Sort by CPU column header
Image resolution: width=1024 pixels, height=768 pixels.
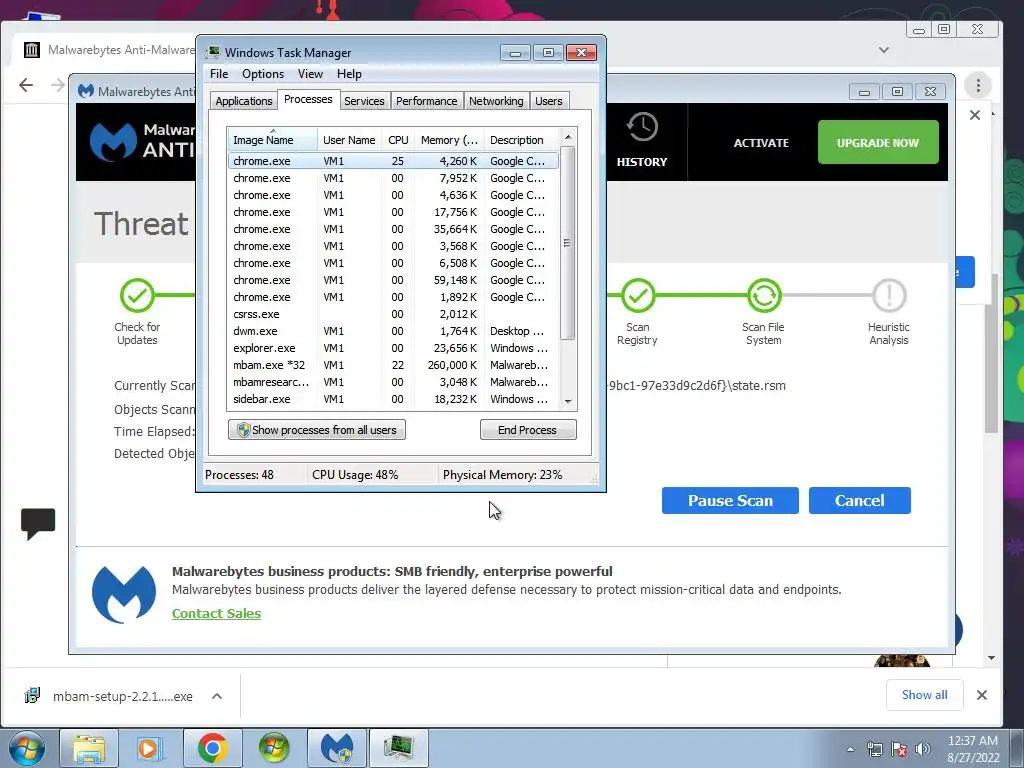[x=398, y=140]
